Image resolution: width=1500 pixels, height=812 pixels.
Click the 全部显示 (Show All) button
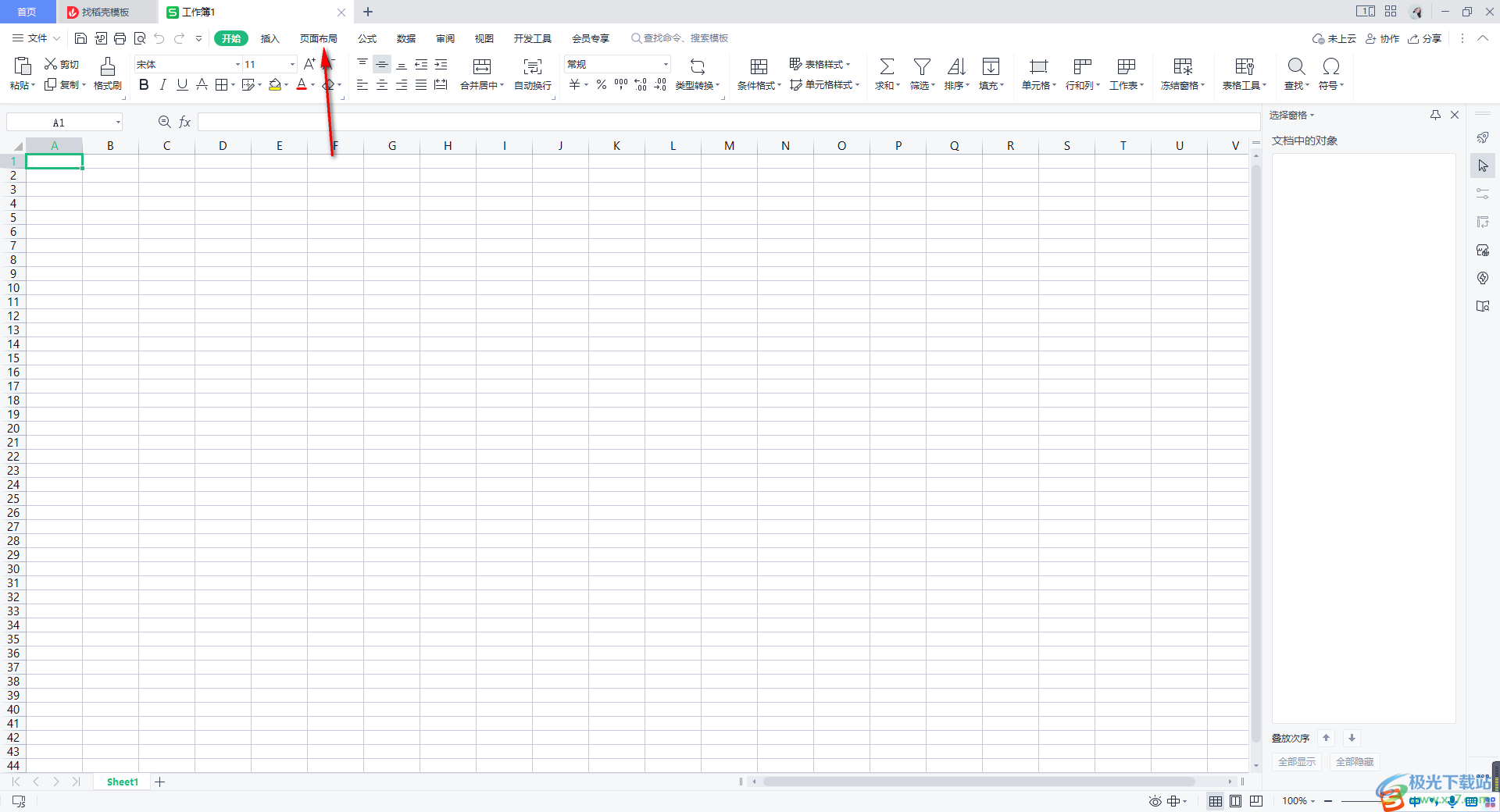1297,761
